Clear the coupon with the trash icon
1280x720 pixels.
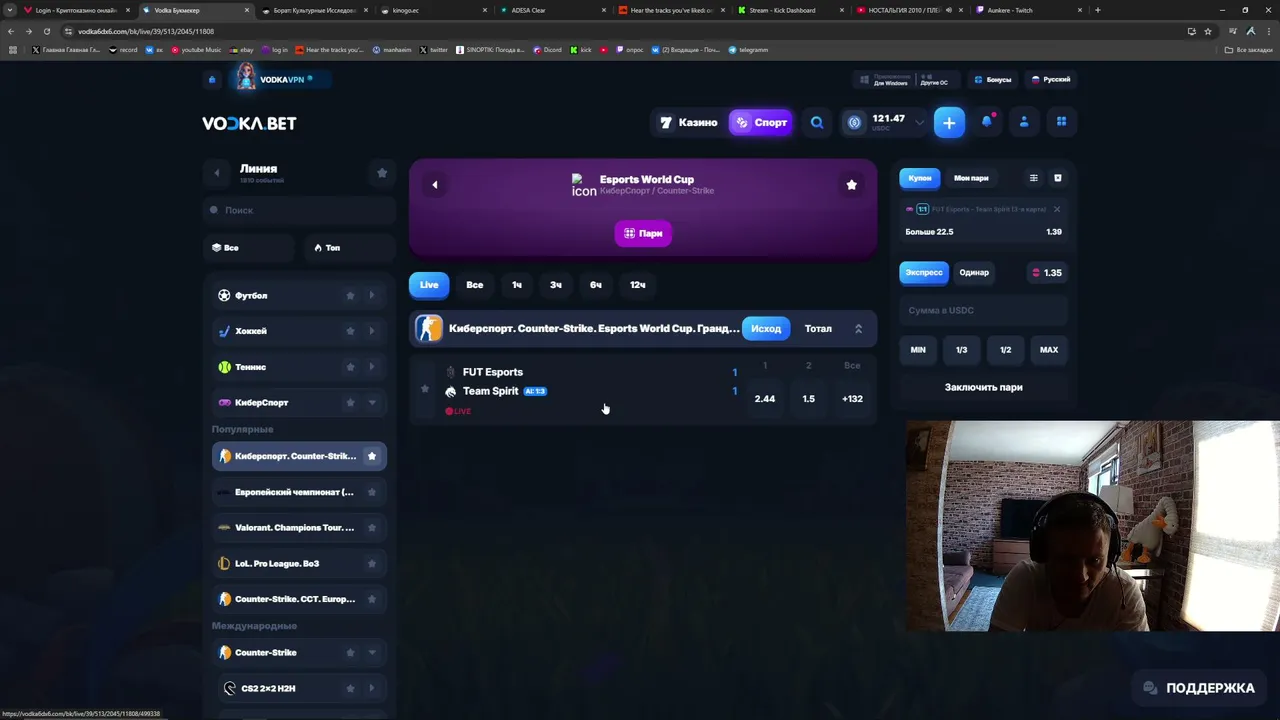point(1058,178)
